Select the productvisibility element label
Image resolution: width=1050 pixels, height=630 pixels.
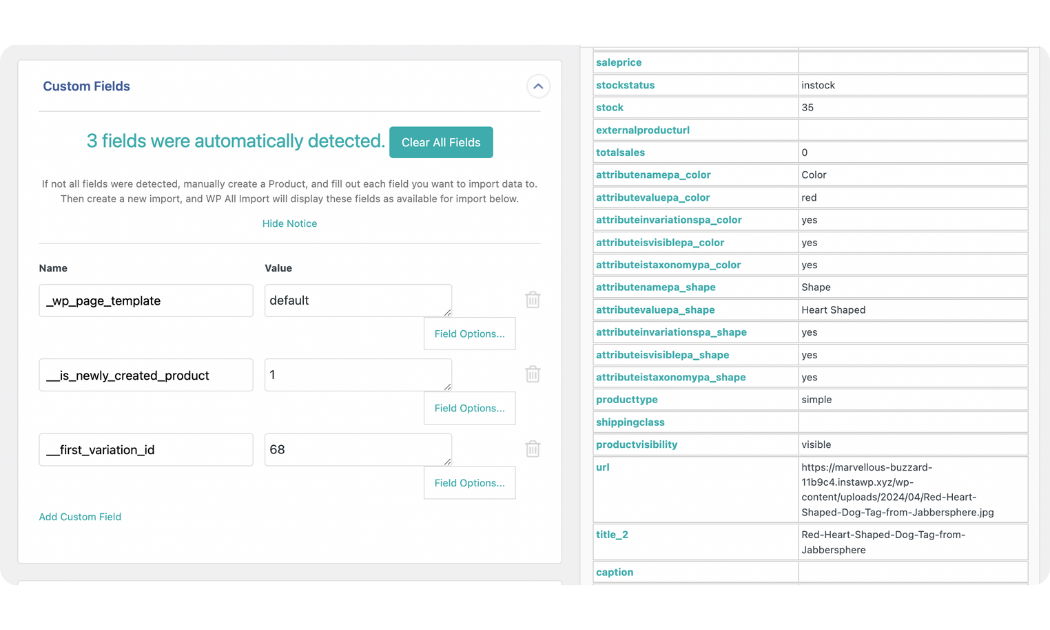tap(636, 445)
